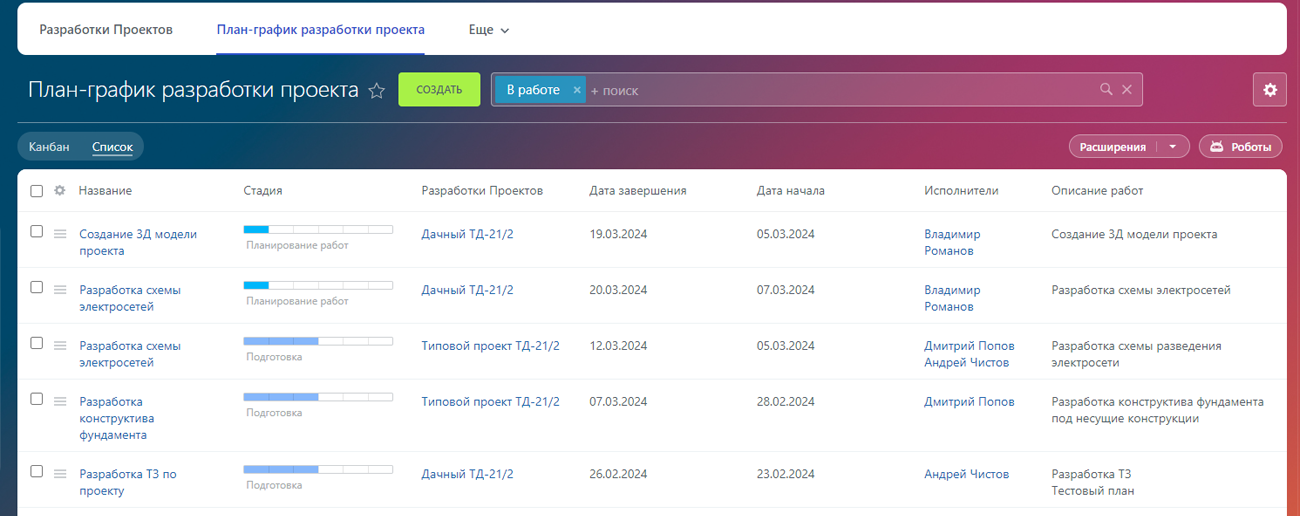Screen dimensions: 1300x516
Task: Click the favorite star next to page title
Action: pos(377,91)
